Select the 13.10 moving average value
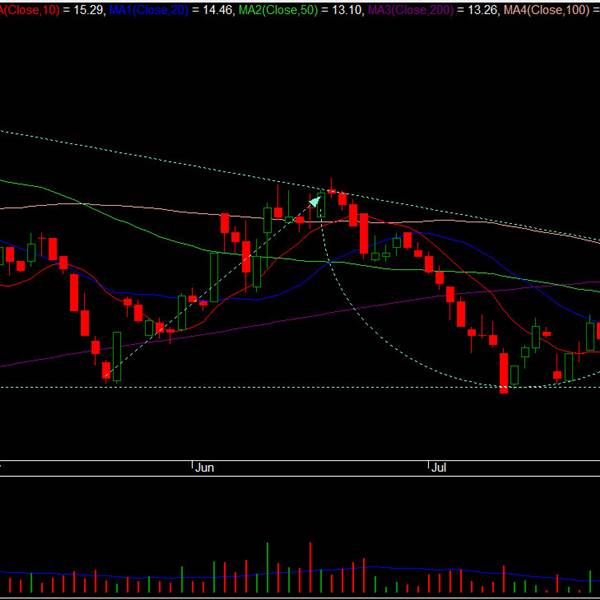The height and width of the screenshot is (600, 600). (x=347, y=10)
